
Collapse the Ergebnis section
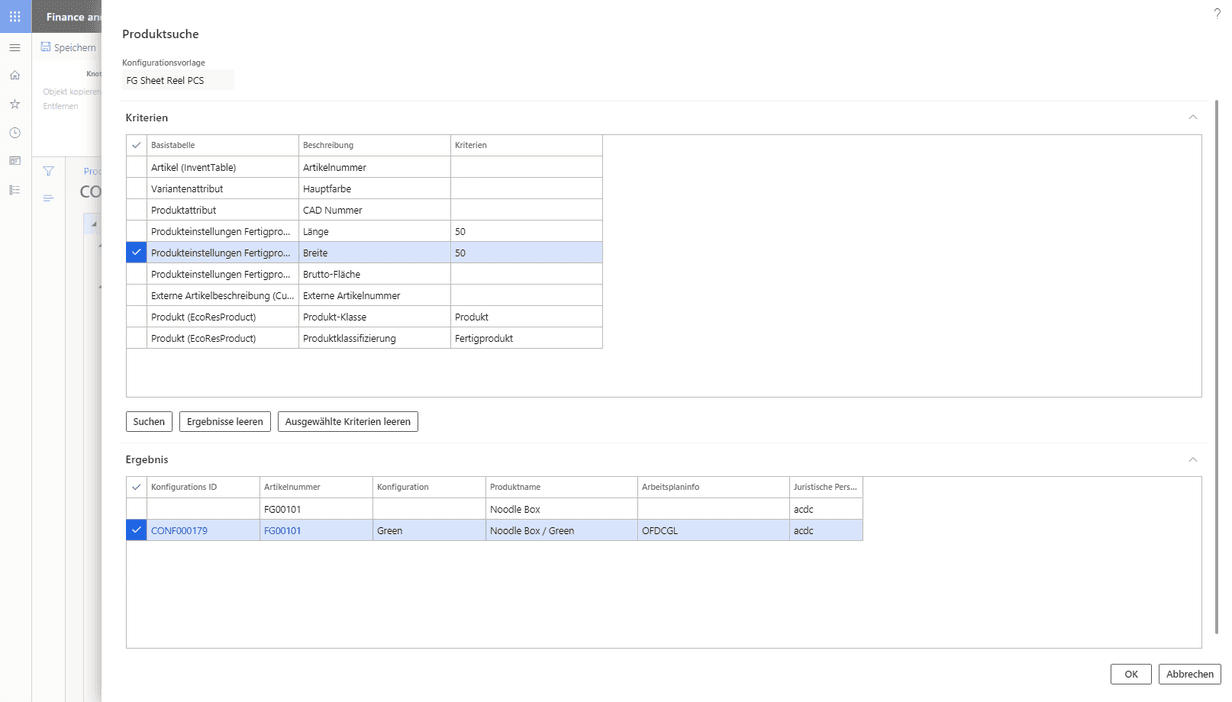click(1192, 460)
